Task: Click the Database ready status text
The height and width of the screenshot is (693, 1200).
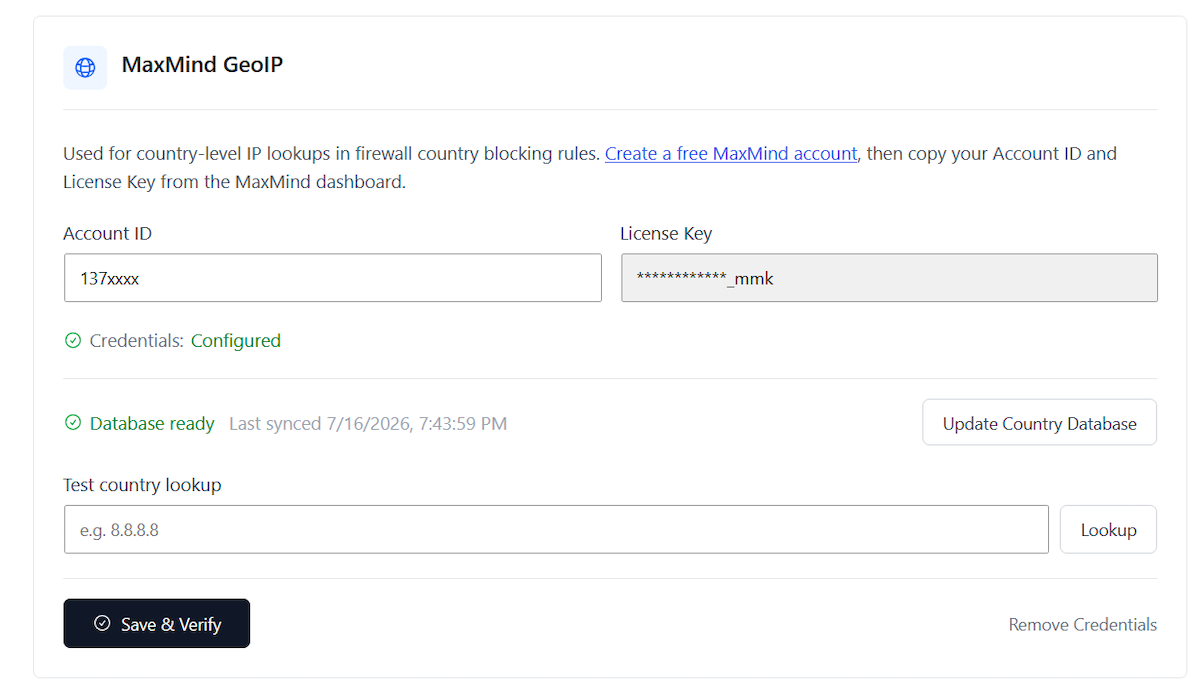Action: click(x=152, y=424)
